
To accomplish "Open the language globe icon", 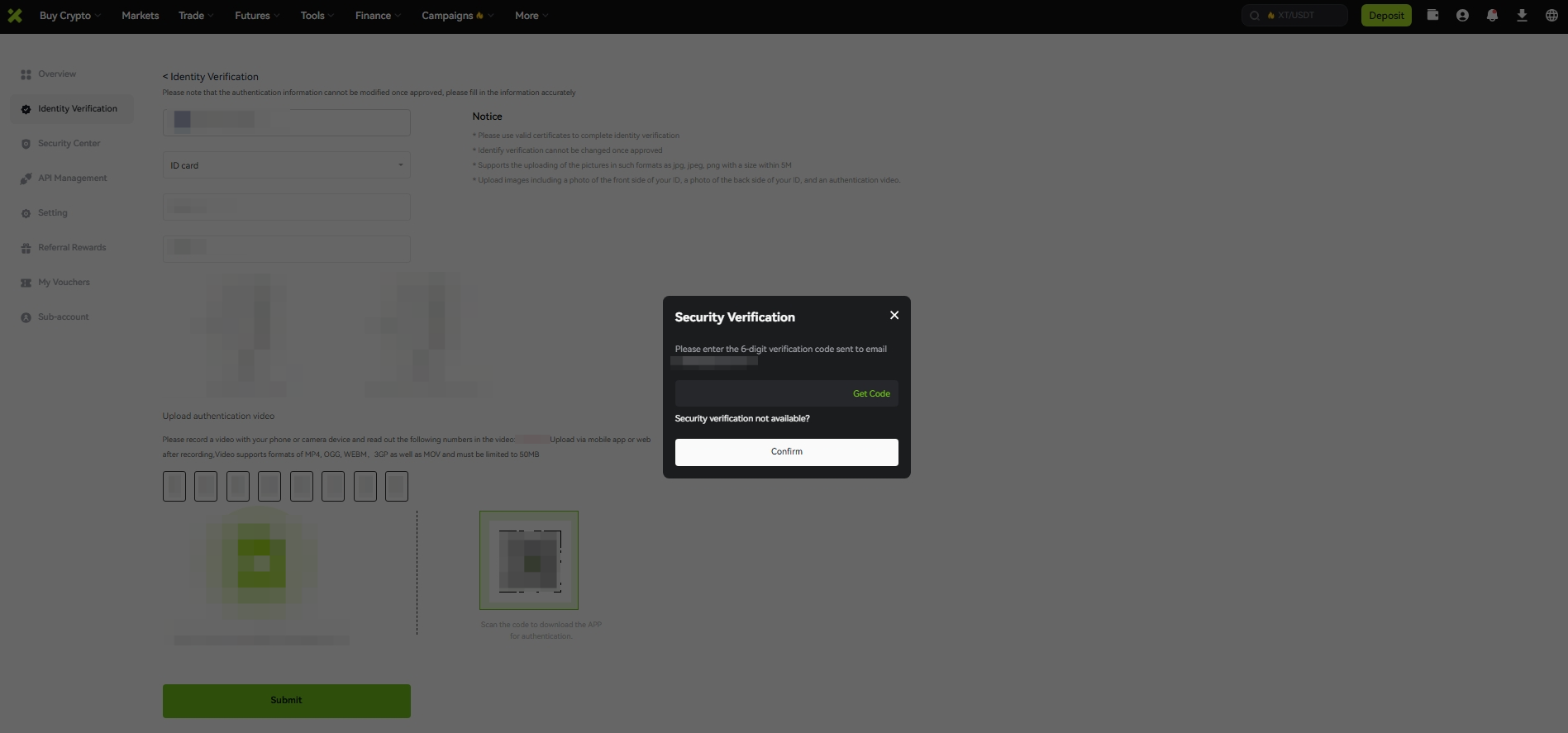I will 1551,16.
